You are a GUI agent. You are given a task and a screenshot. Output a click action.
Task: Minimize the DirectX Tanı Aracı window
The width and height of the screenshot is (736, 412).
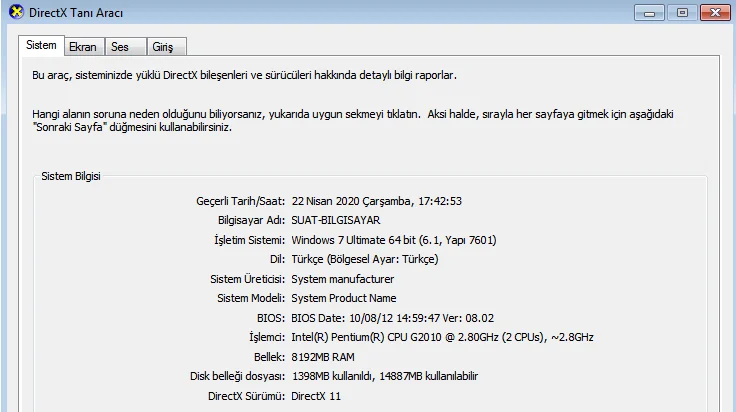(x=649, y=13)
